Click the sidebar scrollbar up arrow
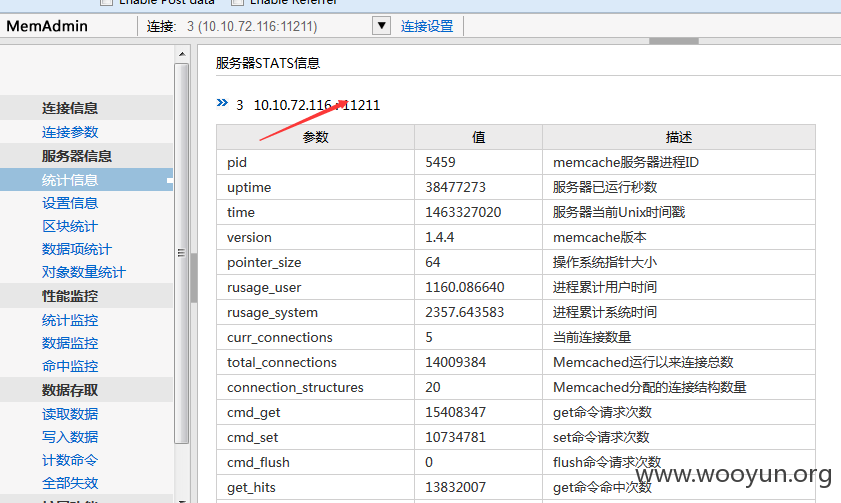 point(182,54)
